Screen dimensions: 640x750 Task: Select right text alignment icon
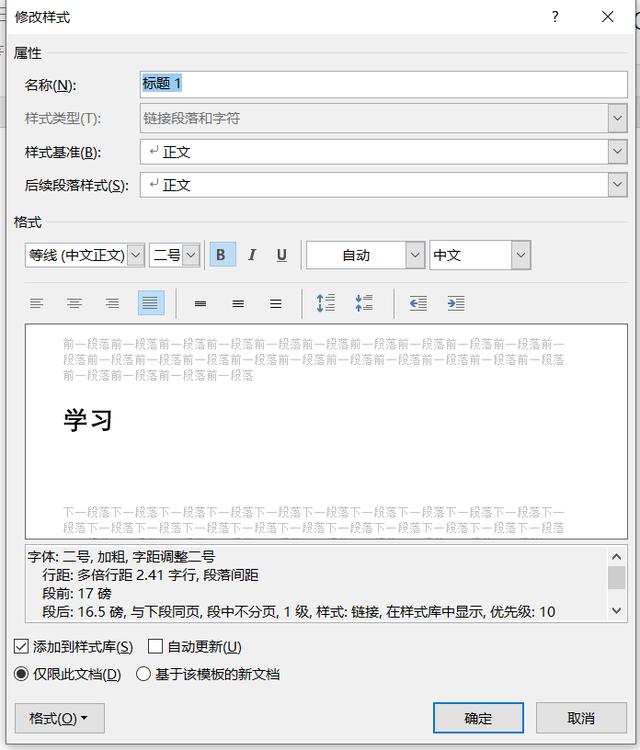[x=112, y=303]
